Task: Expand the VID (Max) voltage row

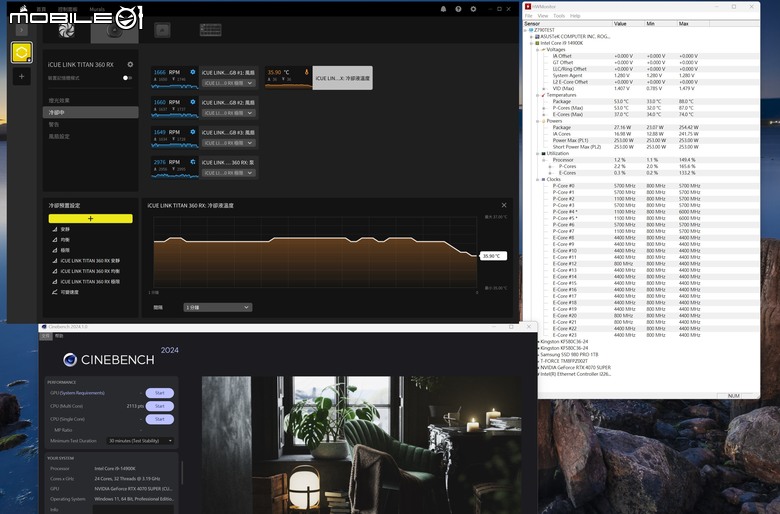Action: point(544,89)
